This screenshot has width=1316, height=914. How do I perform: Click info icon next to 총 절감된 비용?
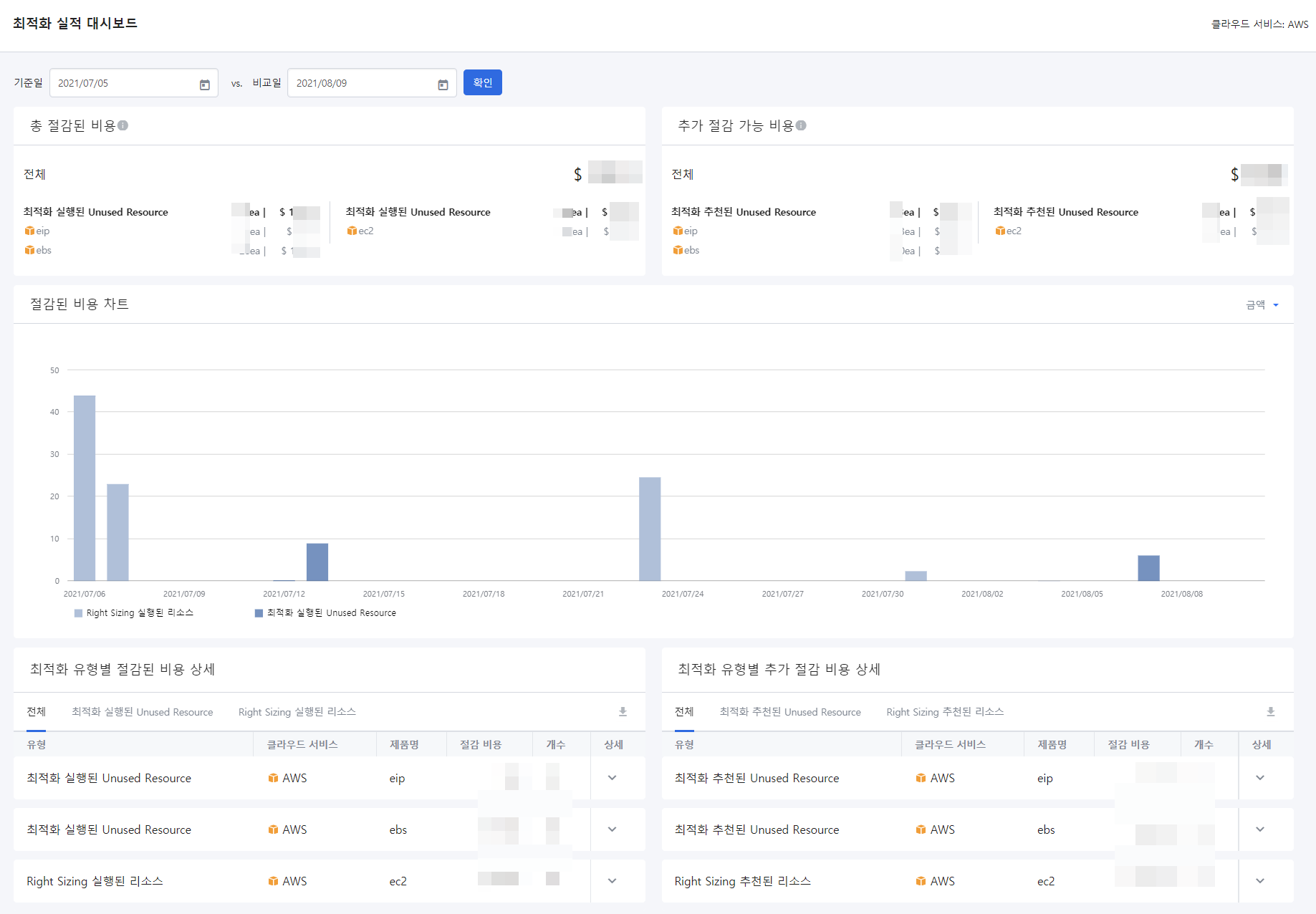(x=123, y=125)
